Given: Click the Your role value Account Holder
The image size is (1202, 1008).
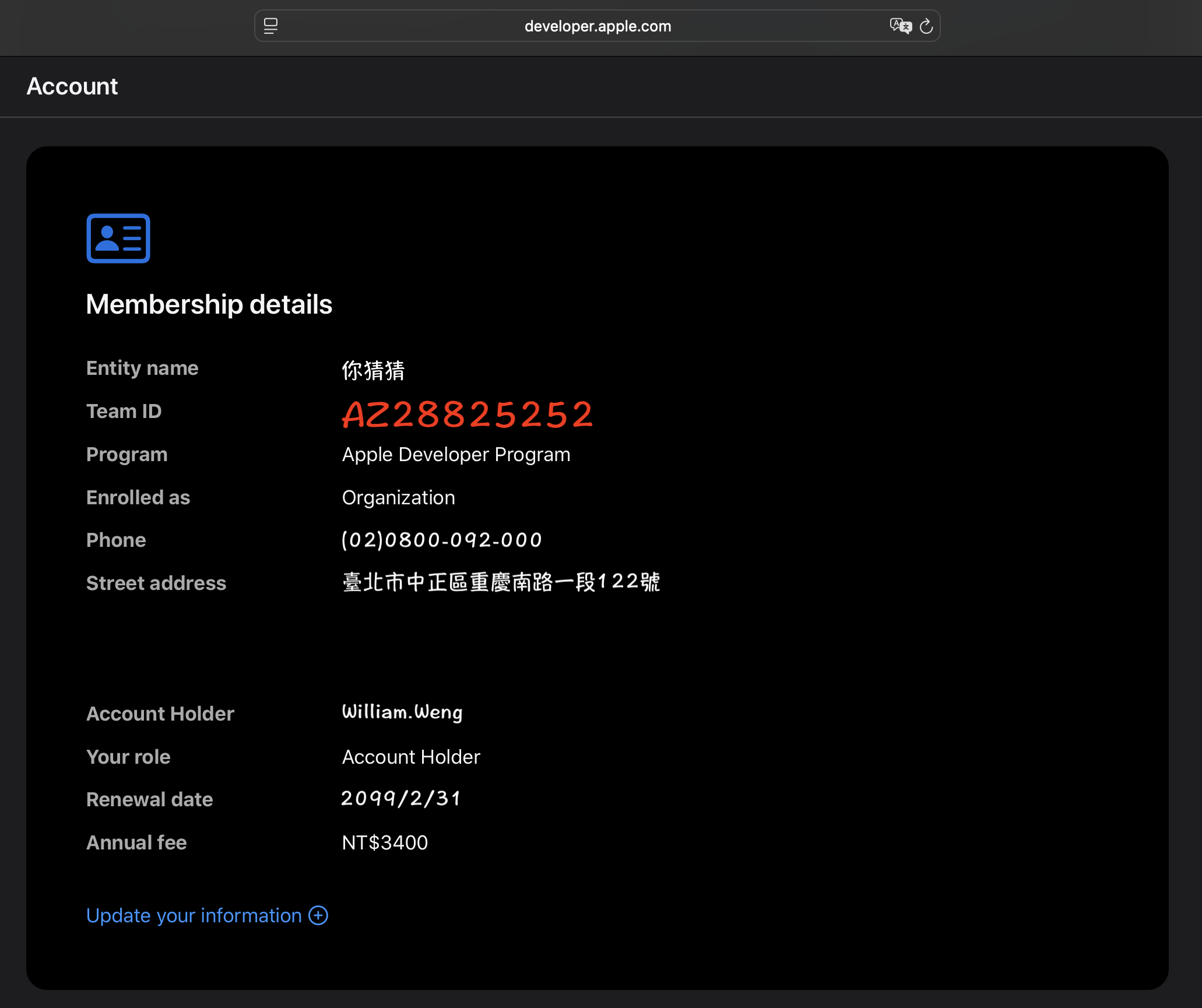Looking at the screenshot, I should 411,757.
